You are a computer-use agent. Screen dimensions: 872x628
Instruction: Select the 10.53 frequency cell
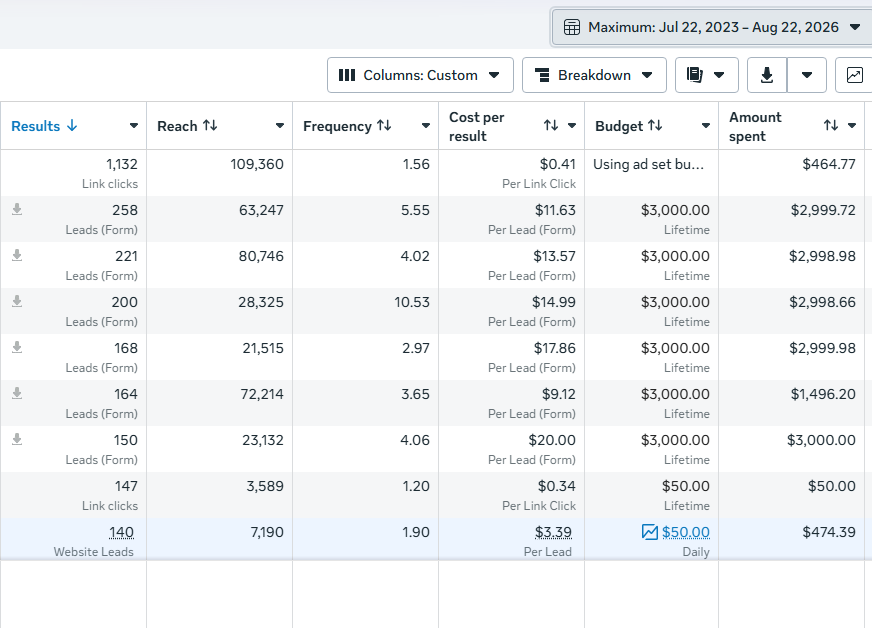click(x=365, y=311)
